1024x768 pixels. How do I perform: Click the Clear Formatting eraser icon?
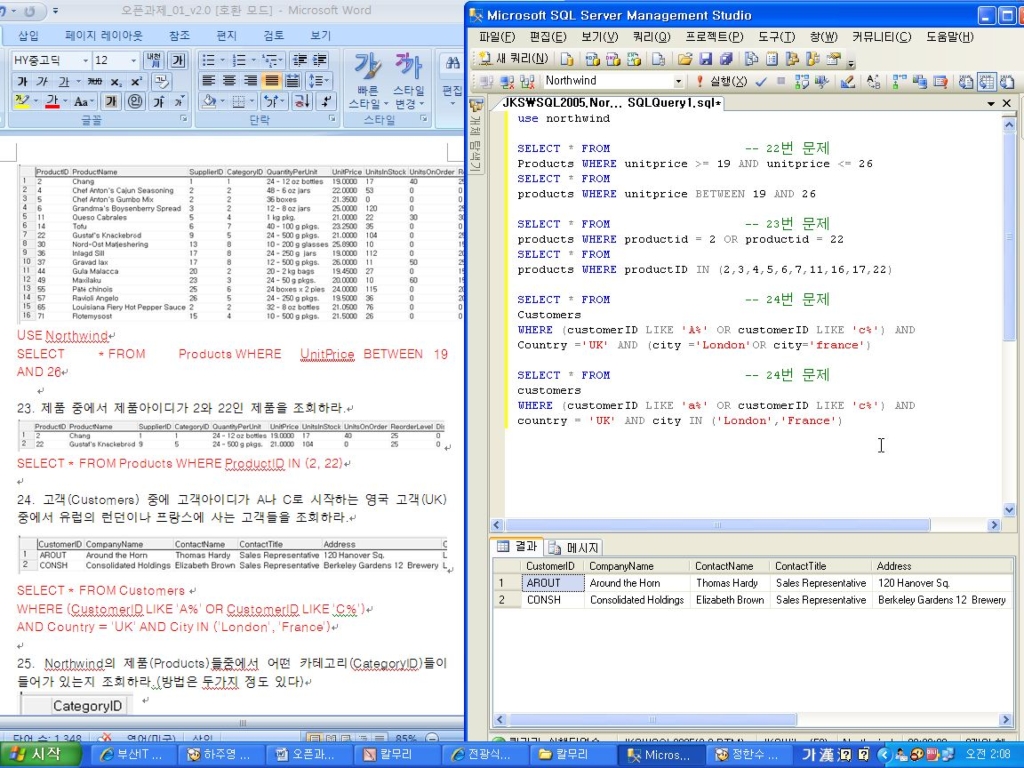coord(161,82)
